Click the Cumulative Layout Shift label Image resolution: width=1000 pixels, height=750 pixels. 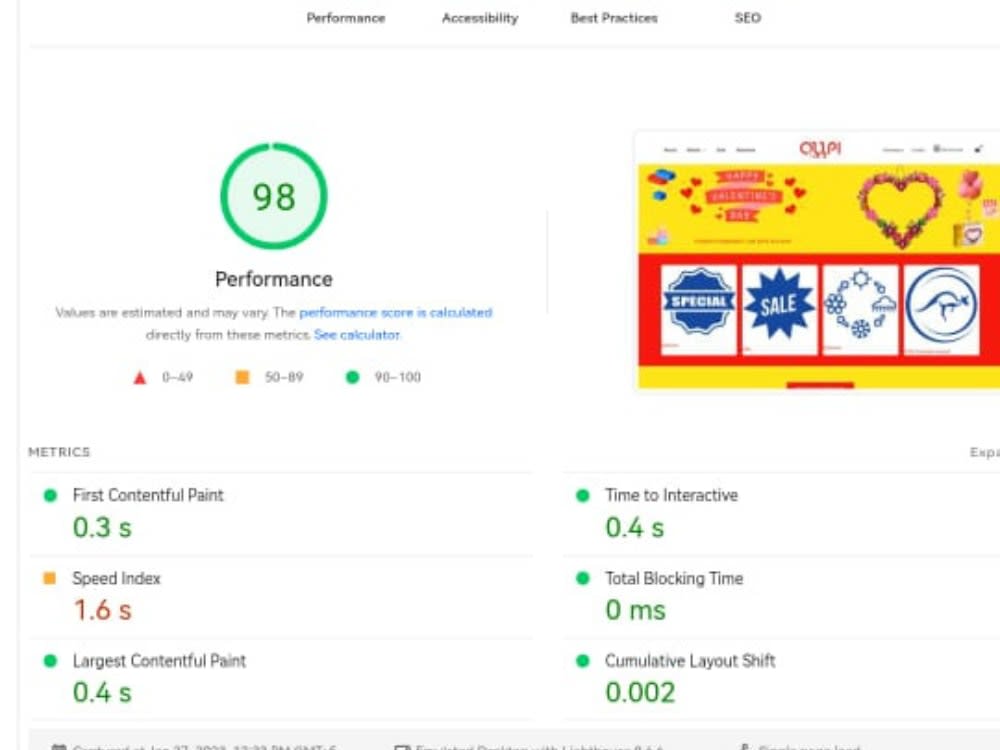(x=690, y=661)
